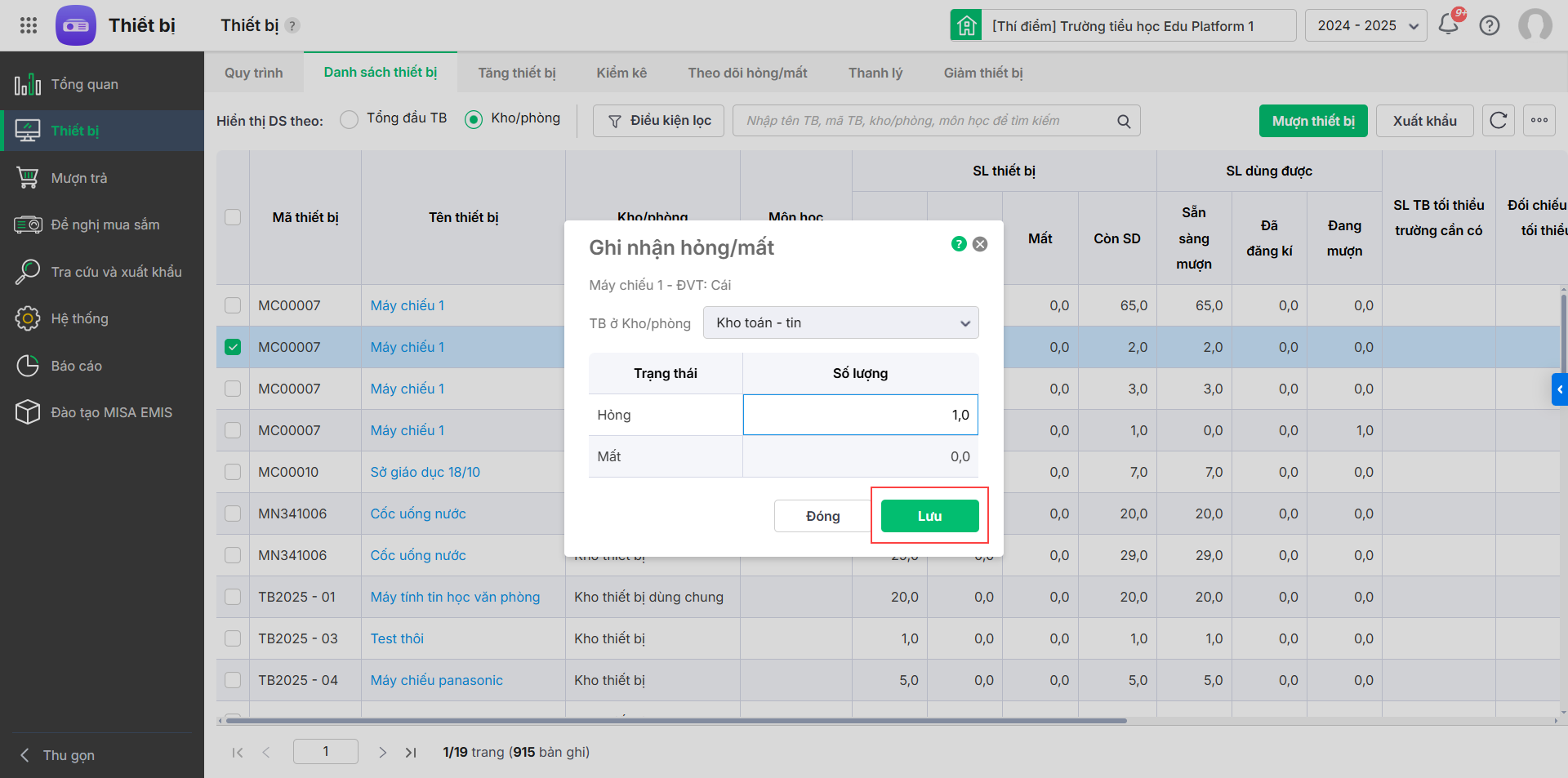
Task: Open the Kho toán - tin dropdown
Action: click(x=840, y=322)
